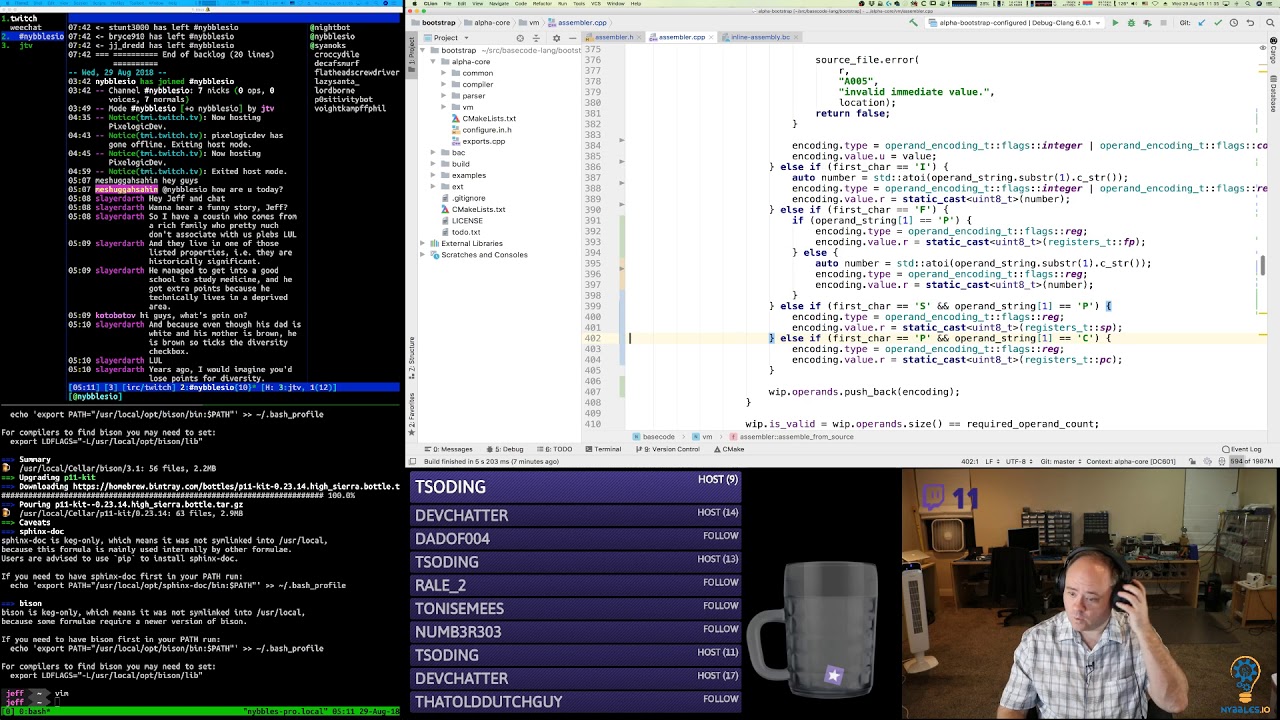Expand the parser folder in project tree
1280x720 pixels.
click(445, 96)
